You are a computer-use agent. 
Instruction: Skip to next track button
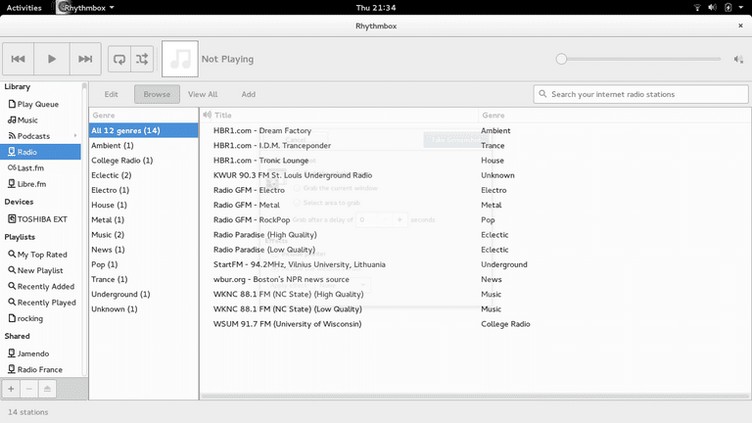coord(85,59)
